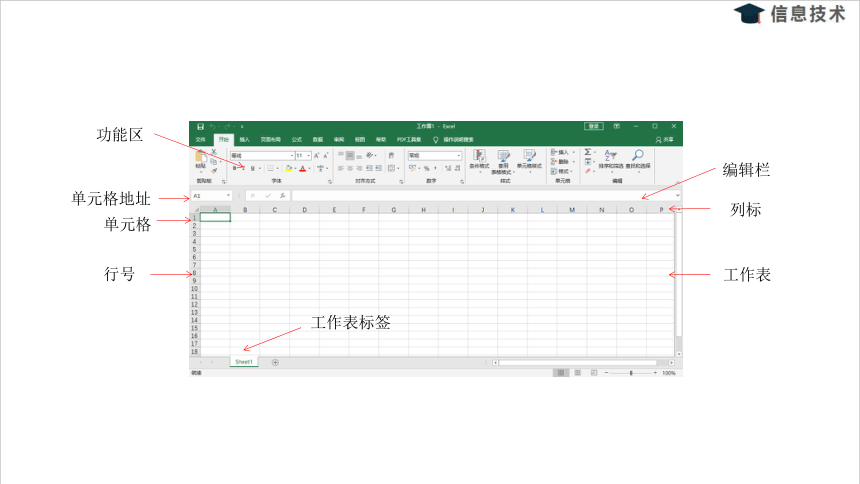This screenshot has height=484, width=860.
Task: Open the number format dropdown
Action: [x=459, y=155]
